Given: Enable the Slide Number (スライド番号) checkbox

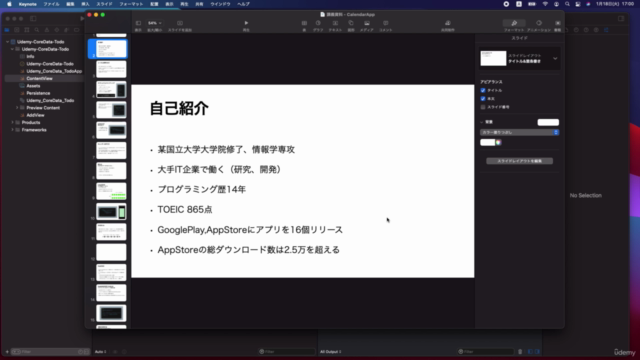Looking at the screenshot, I should click(x=483, y=107).
